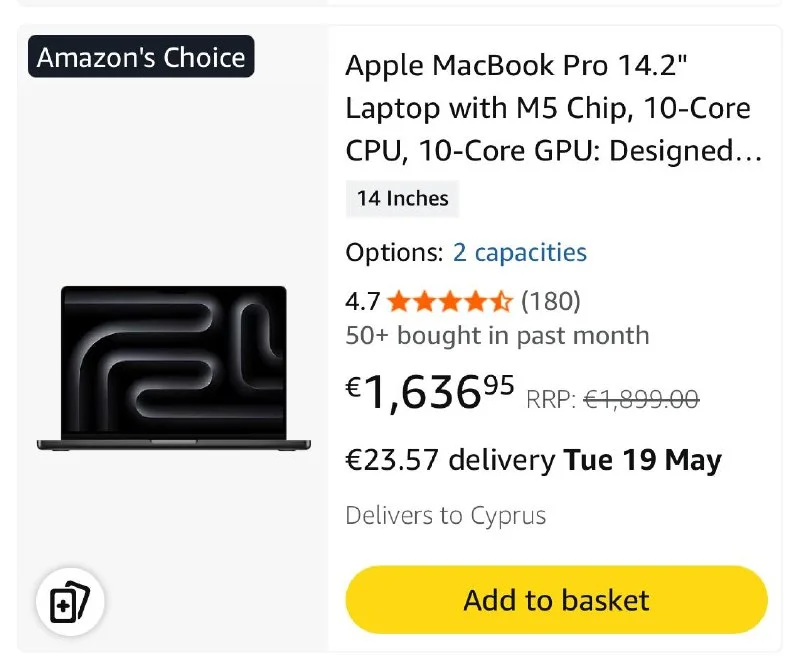Select the 14 Inches size chip
The height and width of the screenshot is (658, 800).
point(403,198)
